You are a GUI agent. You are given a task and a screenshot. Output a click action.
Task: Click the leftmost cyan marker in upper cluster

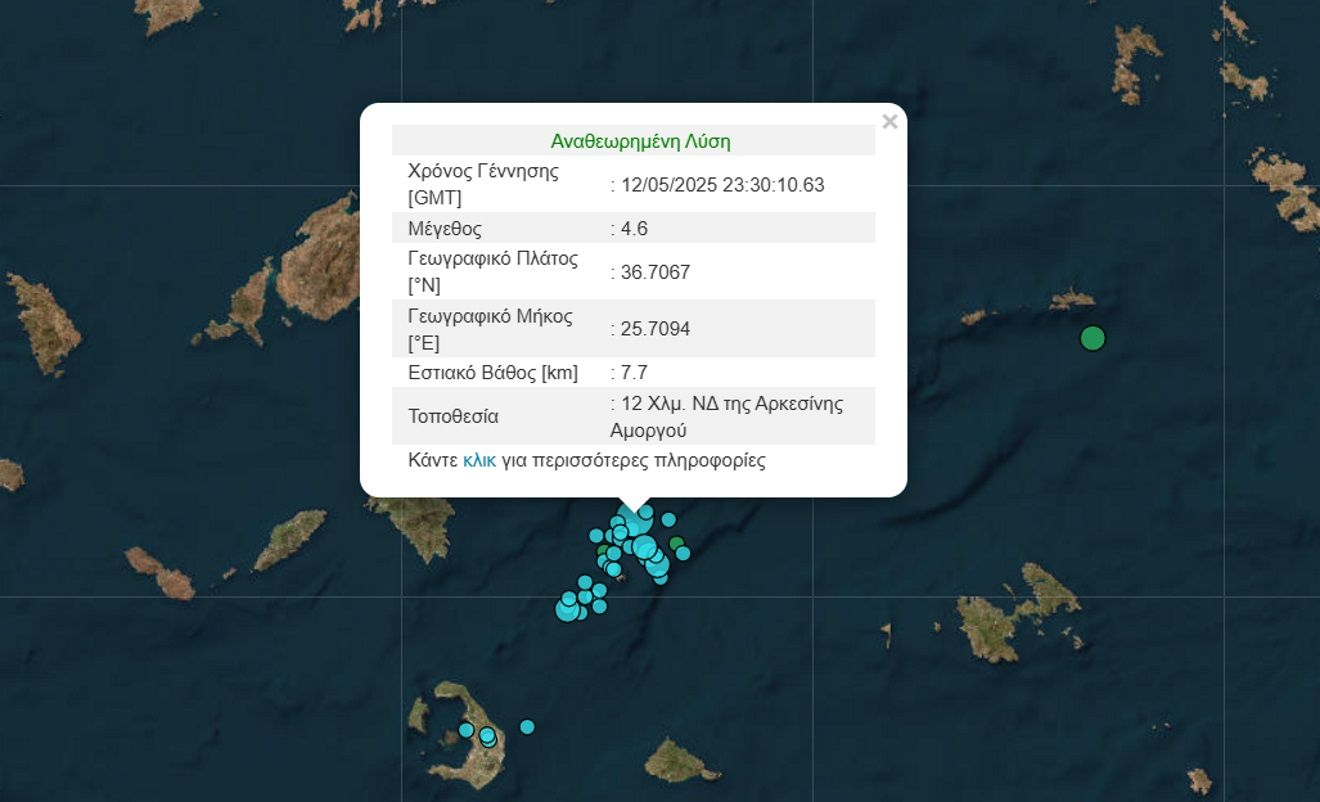point(596,535)
